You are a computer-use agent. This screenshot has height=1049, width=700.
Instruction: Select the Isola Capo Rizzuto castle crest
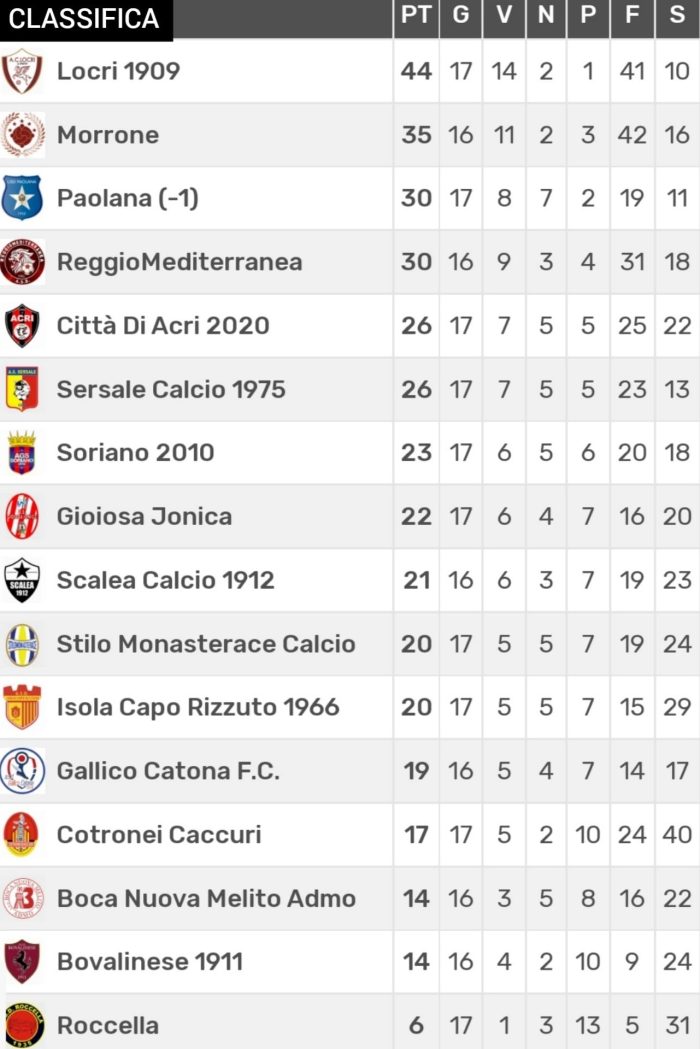[22, 707]
